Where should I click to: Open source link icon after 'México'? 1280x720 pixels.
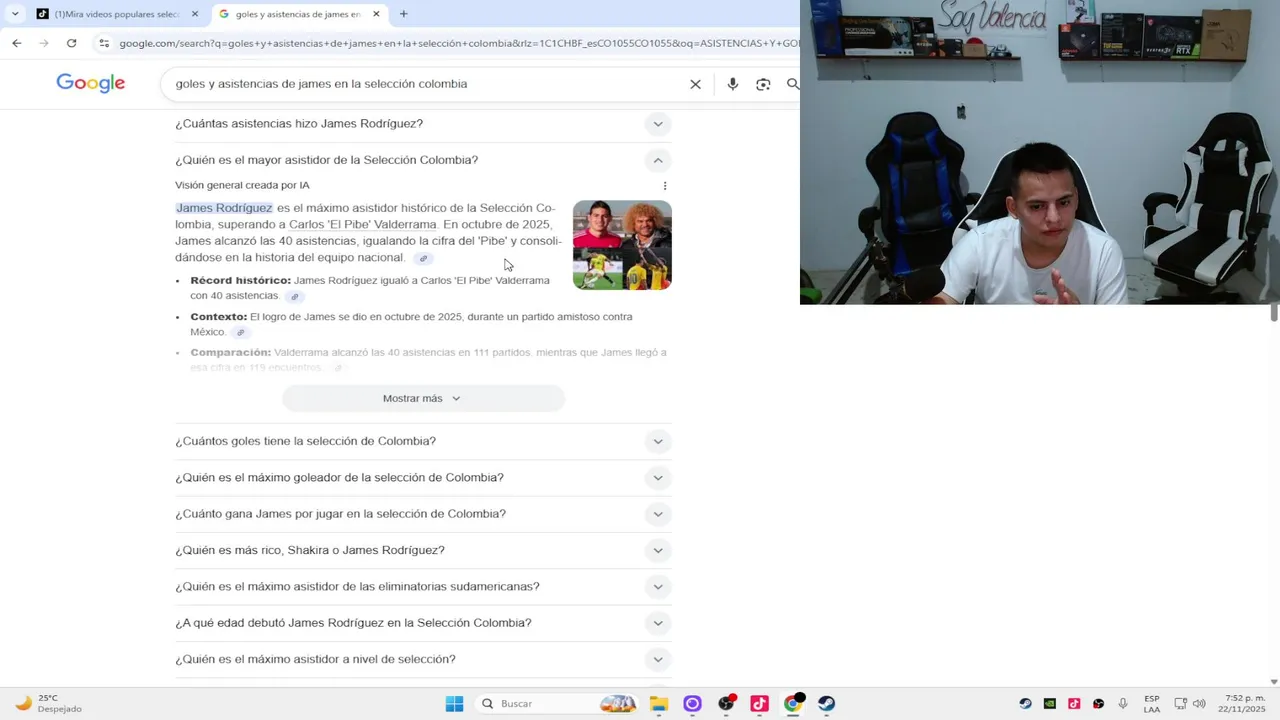240,333
